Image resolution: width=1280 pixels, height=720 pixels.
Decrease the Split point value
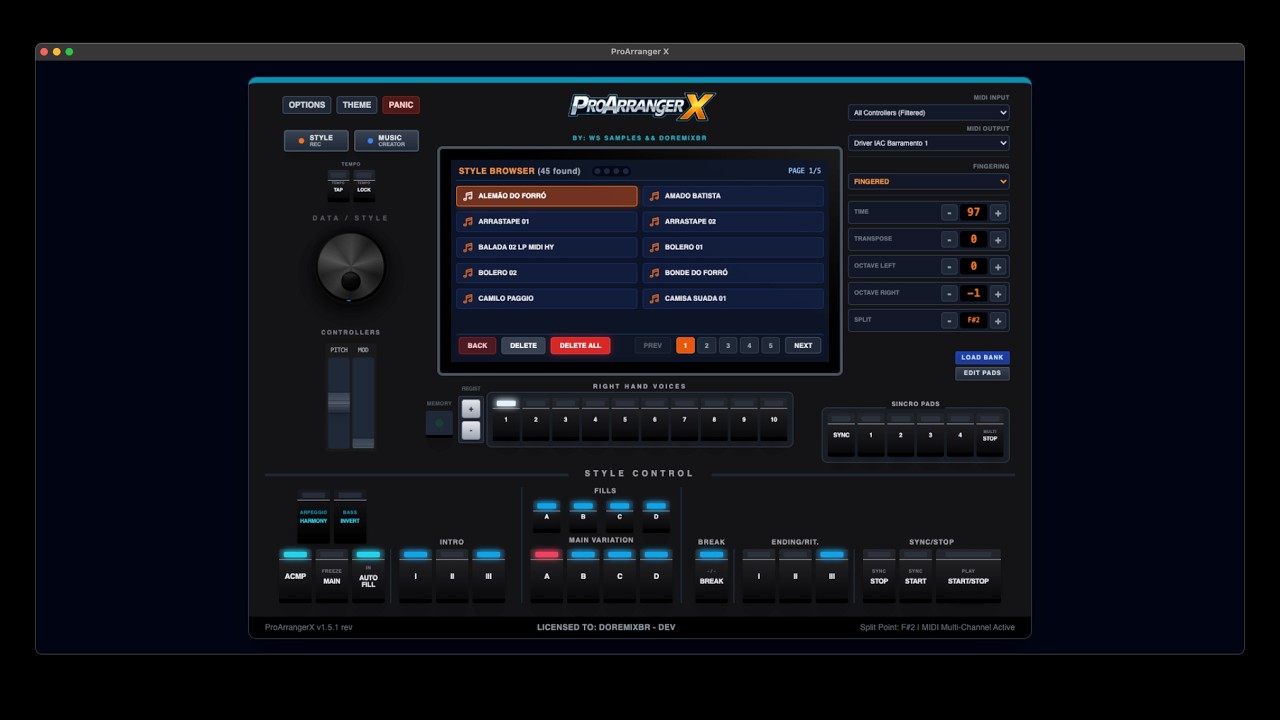pos(950,321)
